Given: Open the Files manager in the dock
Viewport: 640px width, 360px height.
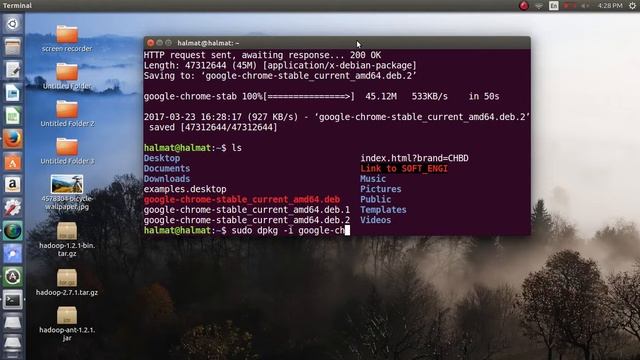Looking at the screenshot, I should (13, 47).
